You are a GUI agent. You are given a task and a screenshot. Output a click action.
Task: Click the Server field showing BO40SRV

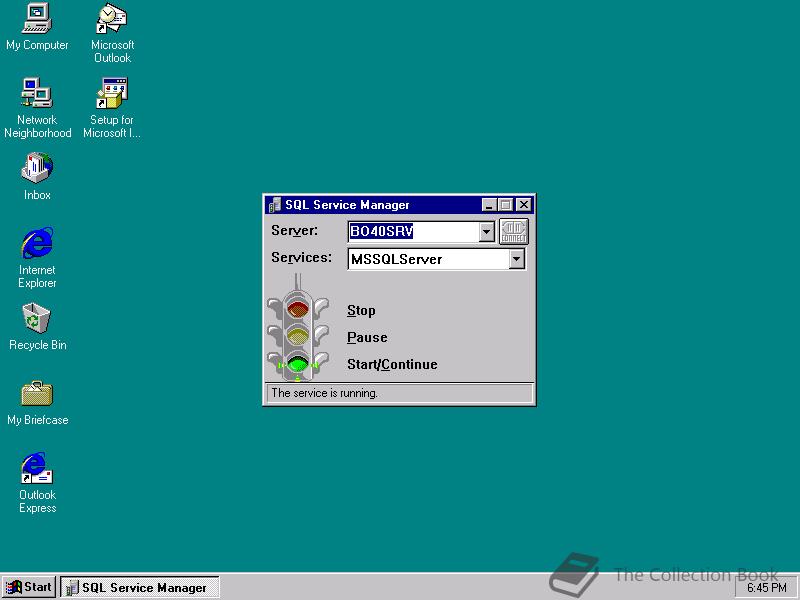click(414, 232)
